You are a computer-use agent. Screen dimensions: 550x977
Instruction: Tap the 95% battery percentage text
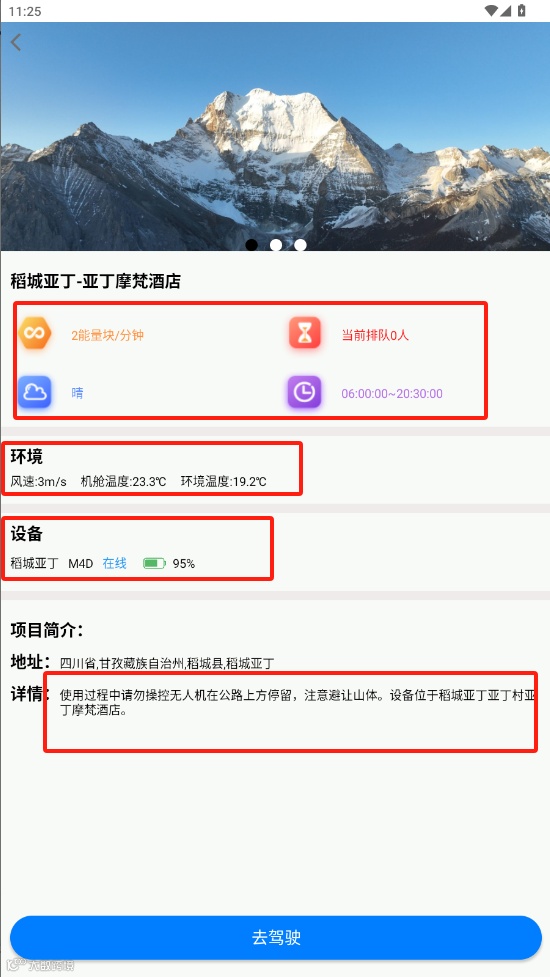coord(184,564)
